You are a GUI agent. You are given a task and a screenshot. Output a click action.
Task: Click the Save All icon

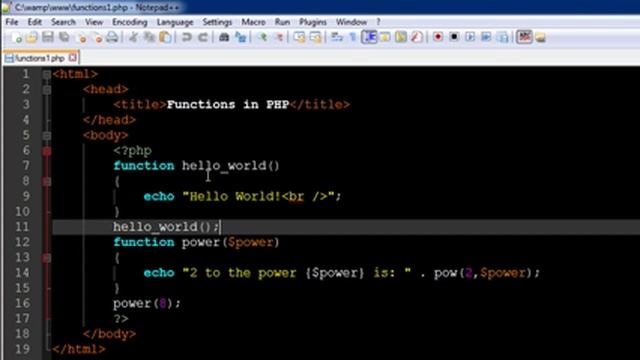tap(64, 37)
